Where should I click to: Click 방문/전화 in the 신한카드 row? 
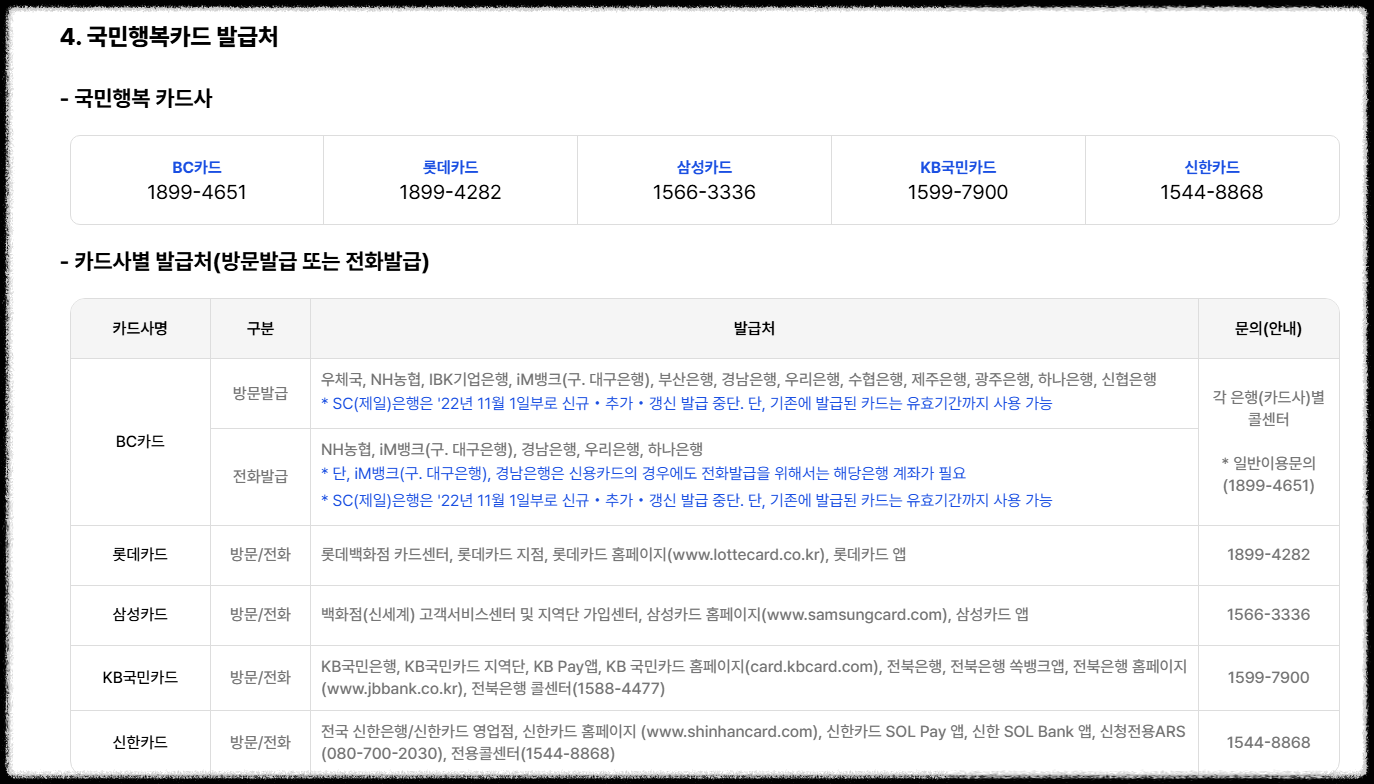click(x=260, y=742)
